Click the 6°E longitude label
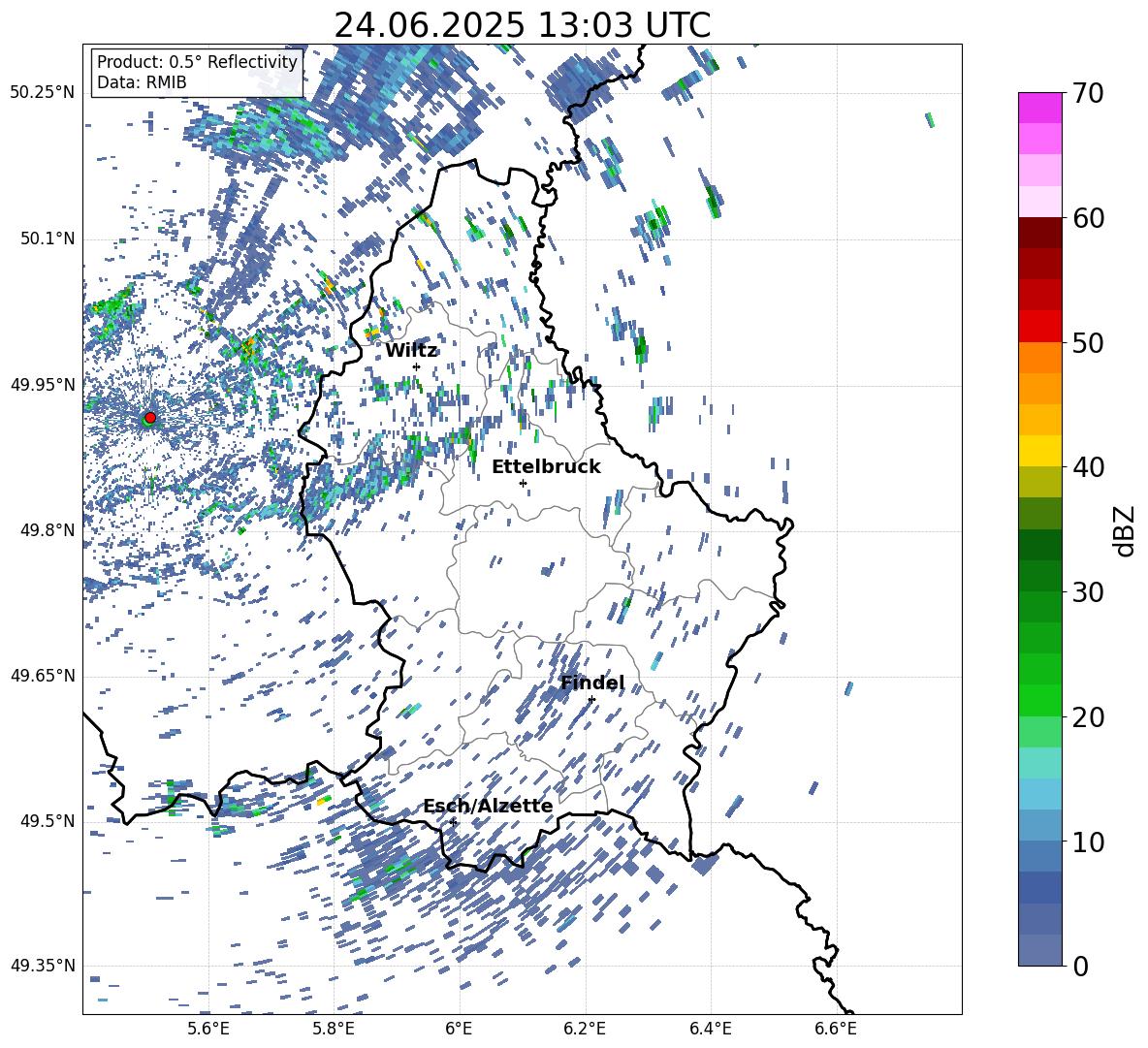Viewport: 1148px width, 1048px height. coord(459,1029)
